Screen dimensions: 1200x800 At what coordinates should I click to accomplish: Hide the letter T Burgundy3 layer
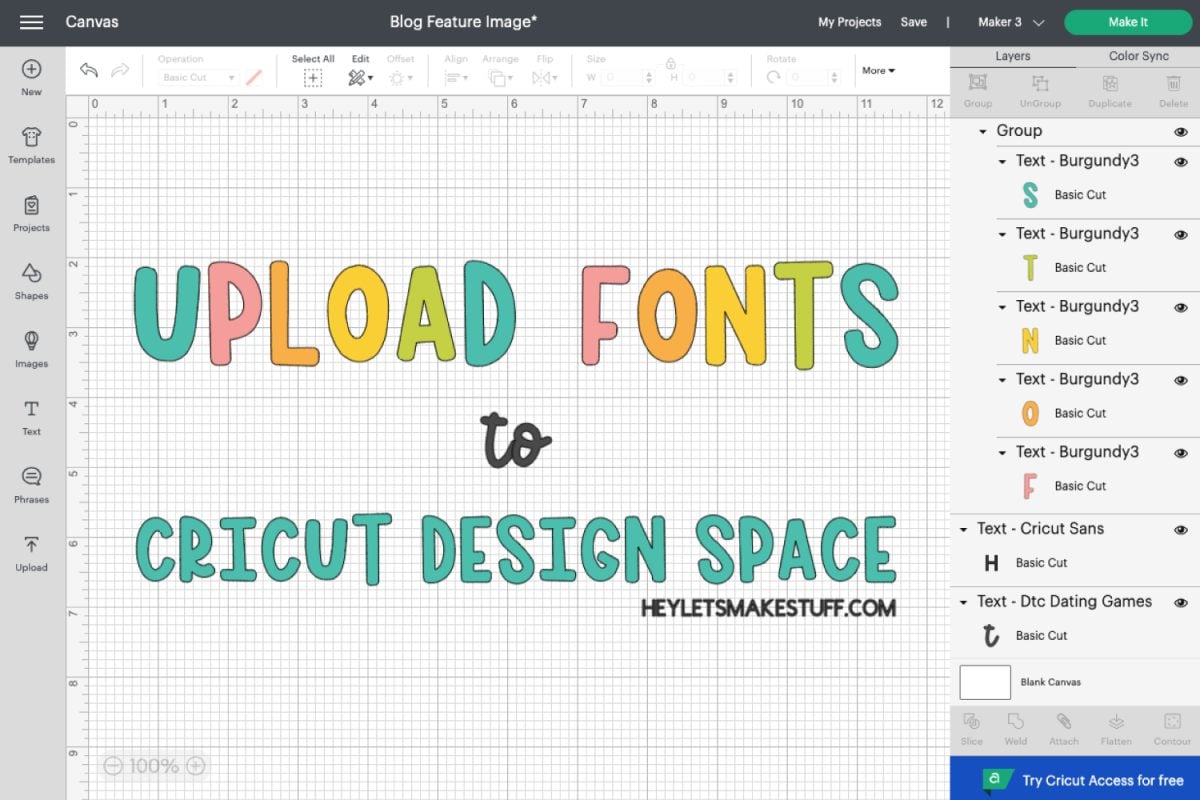click(1181, 234)
